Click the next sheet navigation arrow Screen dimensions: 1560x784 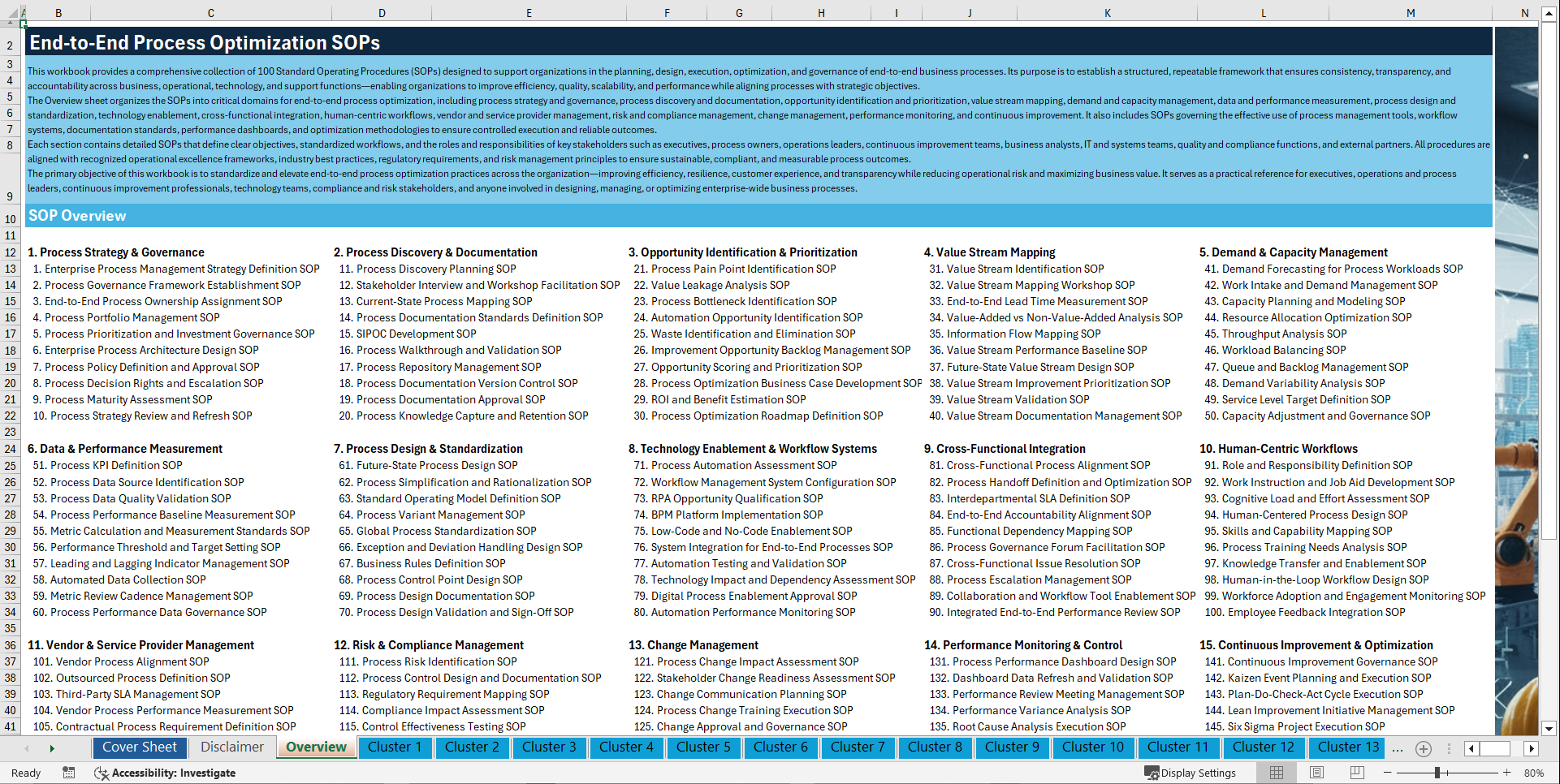pyautogui.click(x=51, y=748)
